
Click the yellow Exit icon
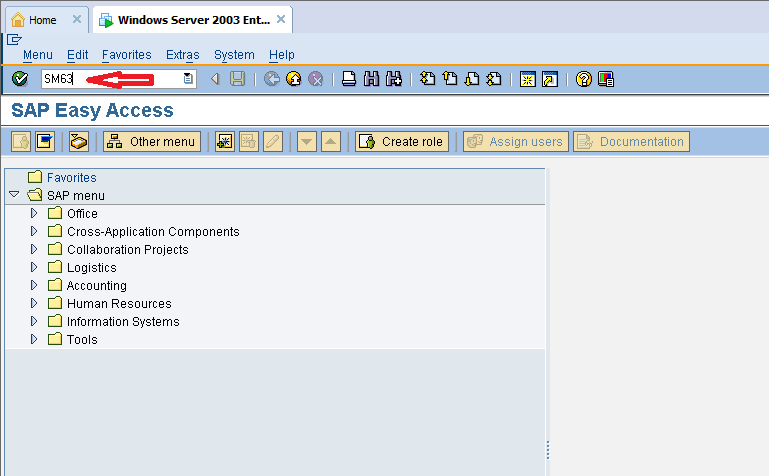click(x=294, y=79)
